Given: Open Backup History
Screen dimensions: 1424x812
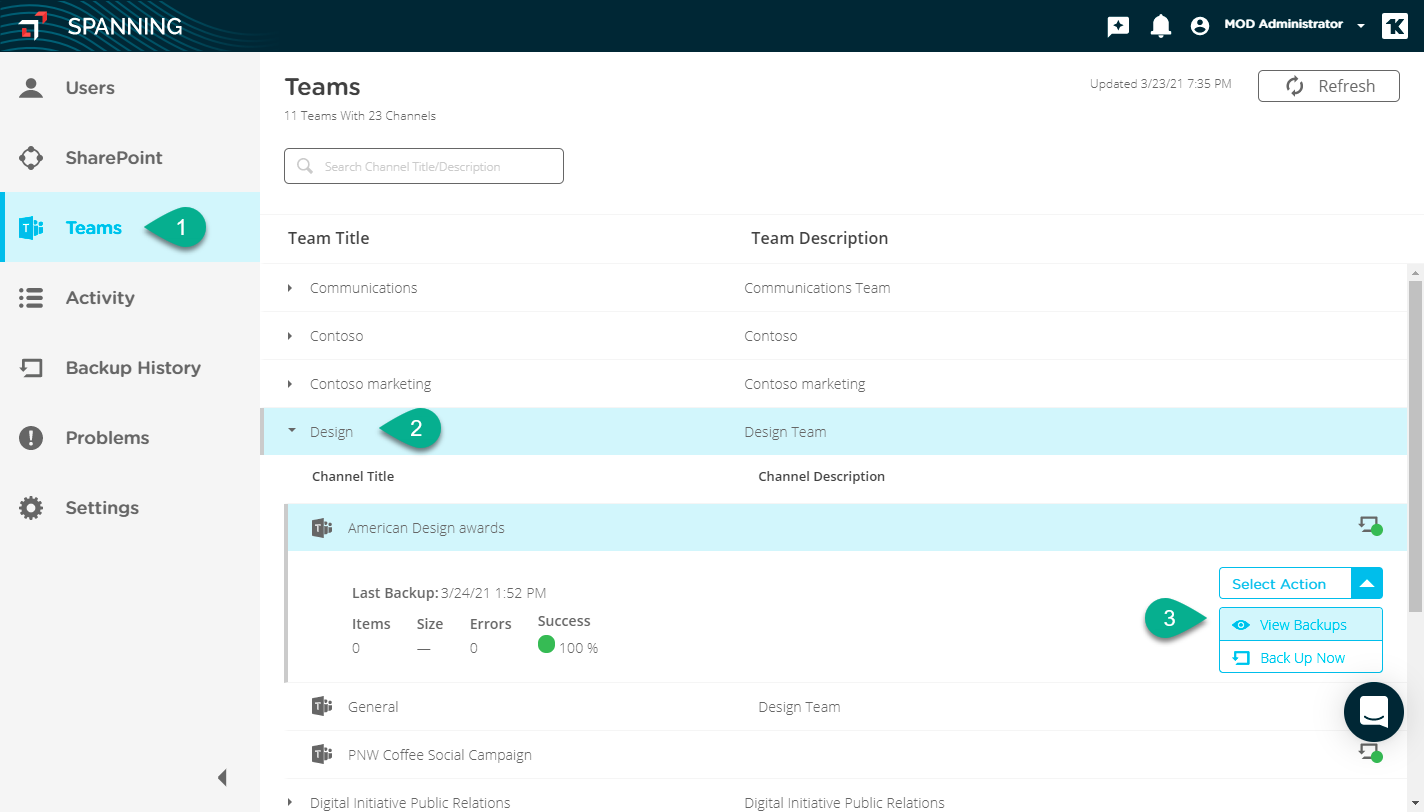Looking at the screenshot, I should click(130, 367).
